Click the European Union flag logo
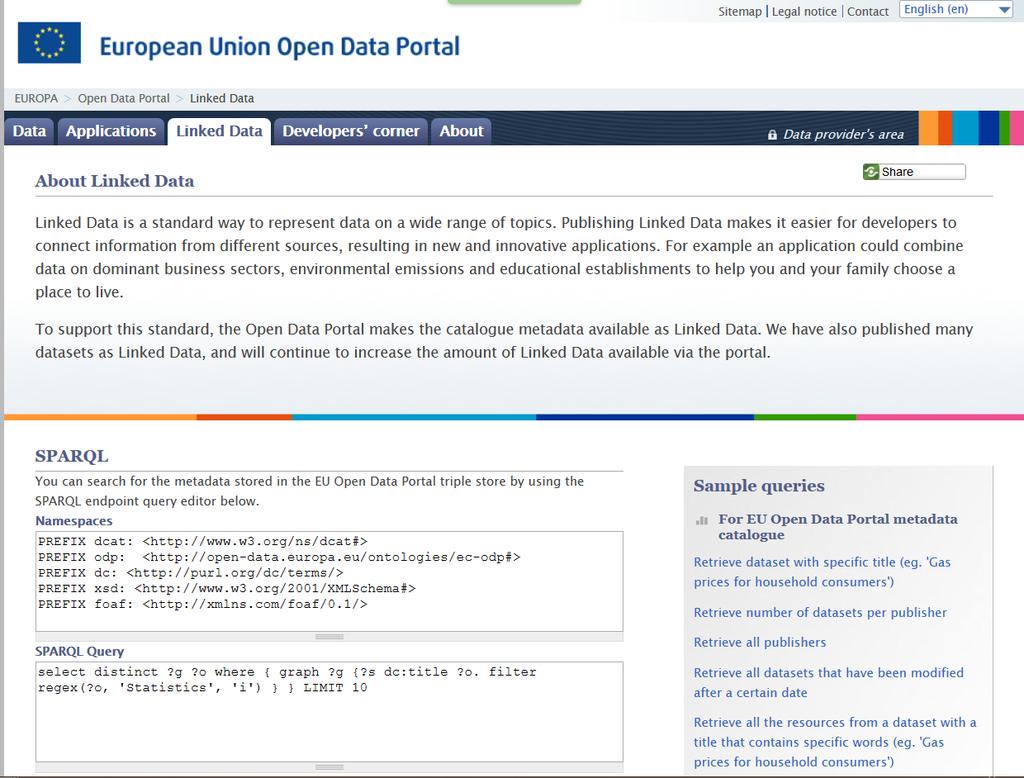 (49, 43)
